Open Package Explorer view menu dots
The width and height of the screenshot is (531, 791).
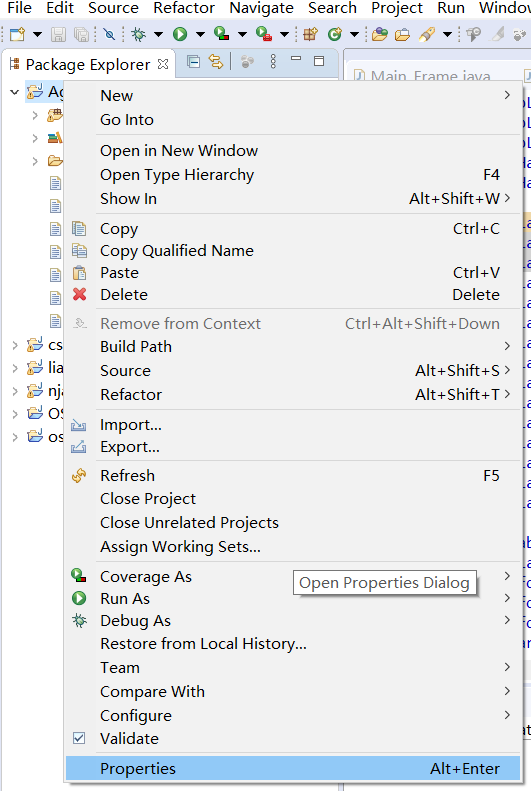pos(273,62)
